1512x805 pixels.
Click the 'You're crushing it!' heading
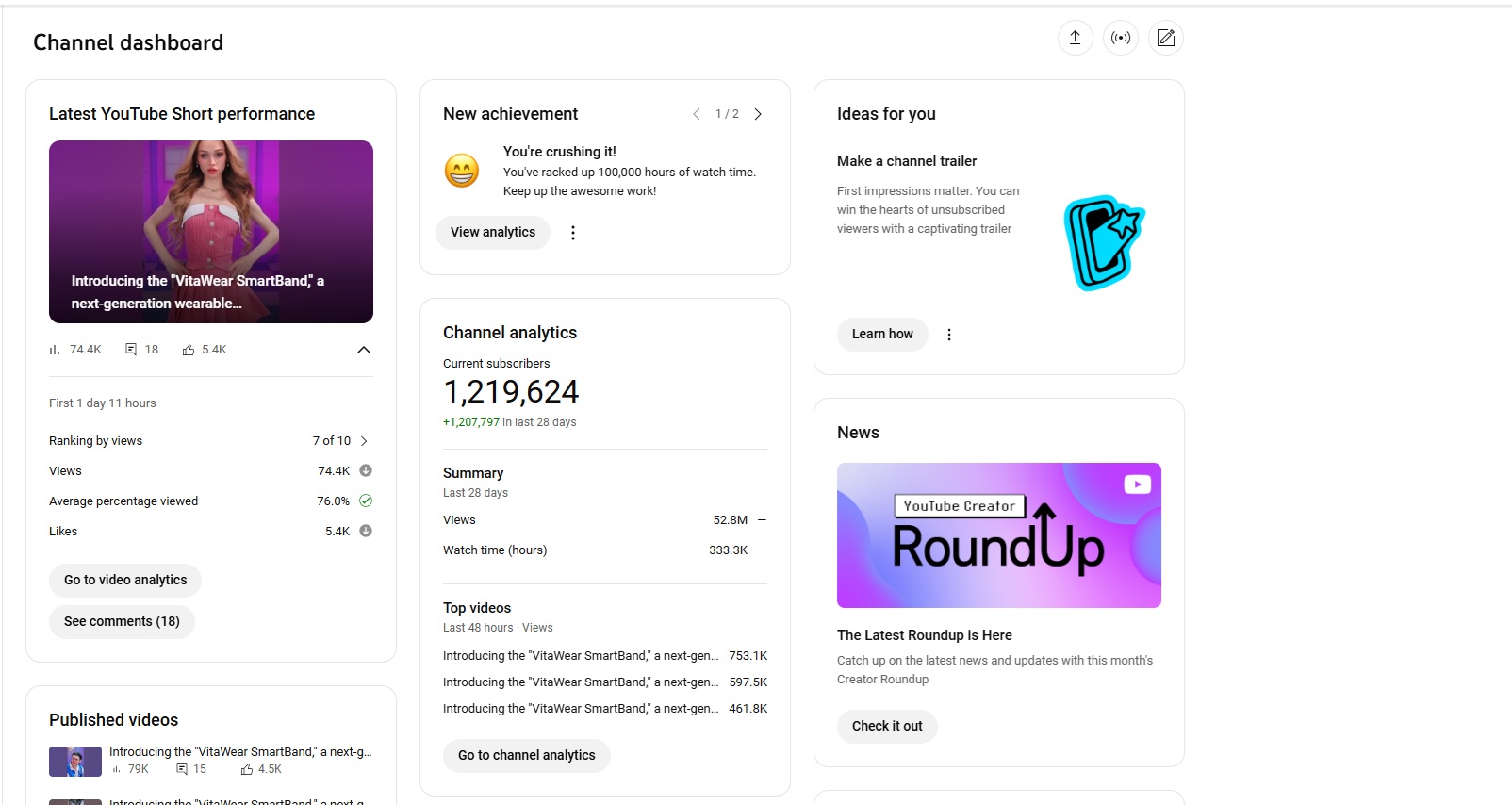click(560, 152)
